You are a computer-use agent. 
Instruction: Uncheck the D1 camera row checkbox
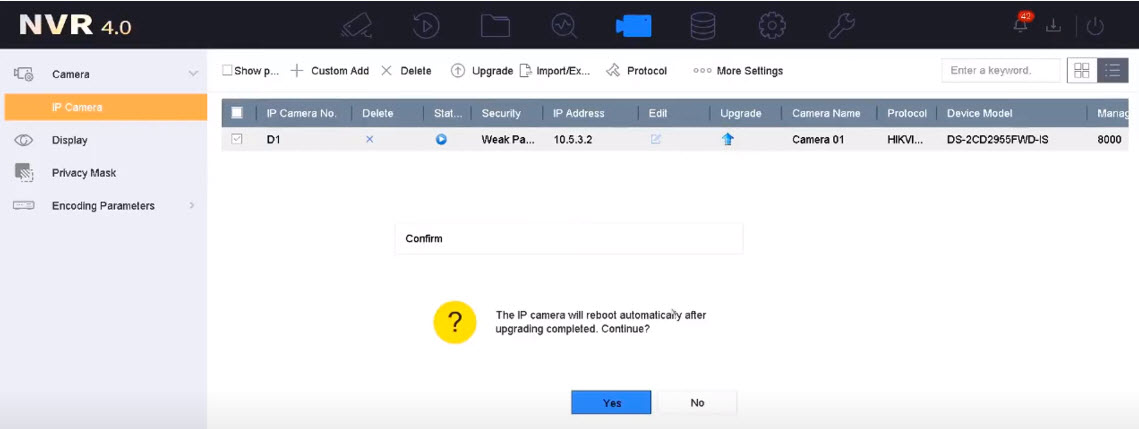tap(237, 140)
